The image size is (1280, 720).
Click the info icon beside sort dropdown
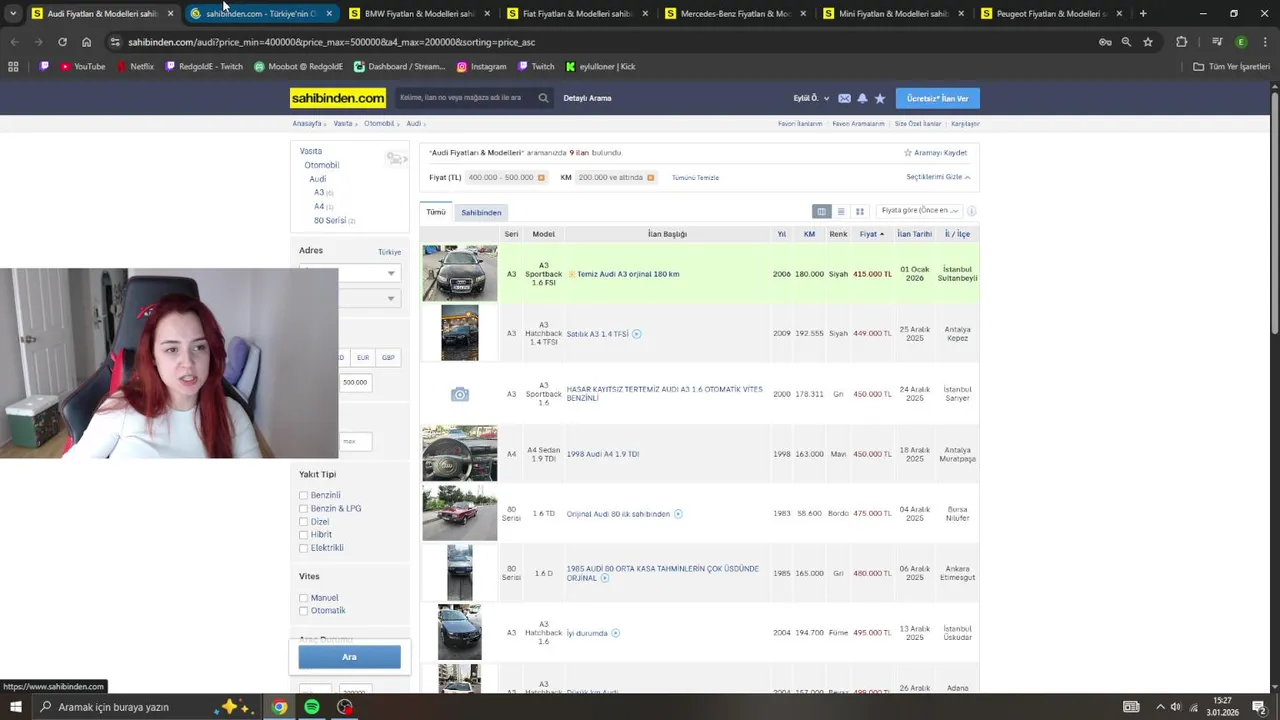point(971,211)
